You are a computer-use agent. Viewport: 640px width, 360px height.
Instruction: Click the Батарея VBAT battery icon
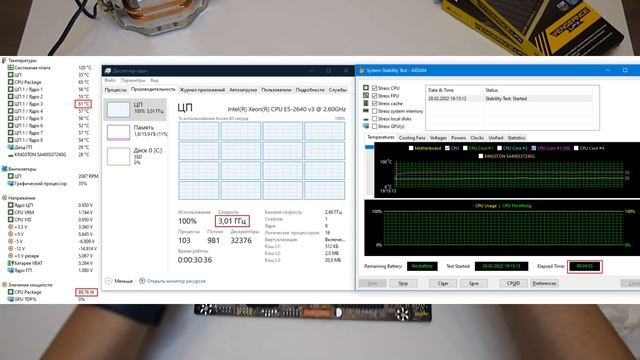tap(11, 263)
